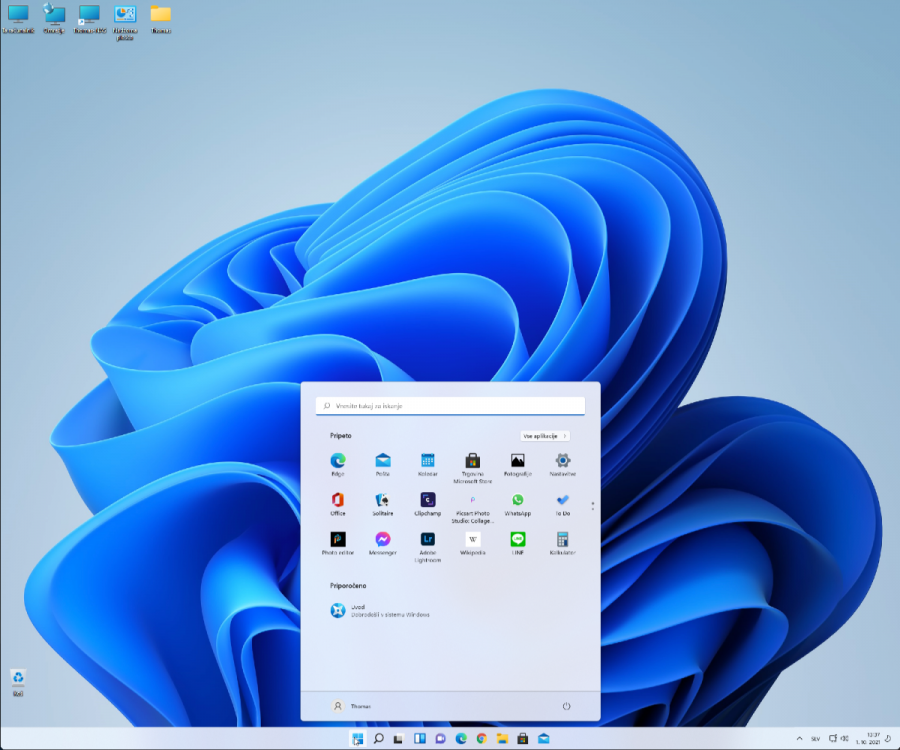Open the clock and calendar flyout

tap(867, 737)
